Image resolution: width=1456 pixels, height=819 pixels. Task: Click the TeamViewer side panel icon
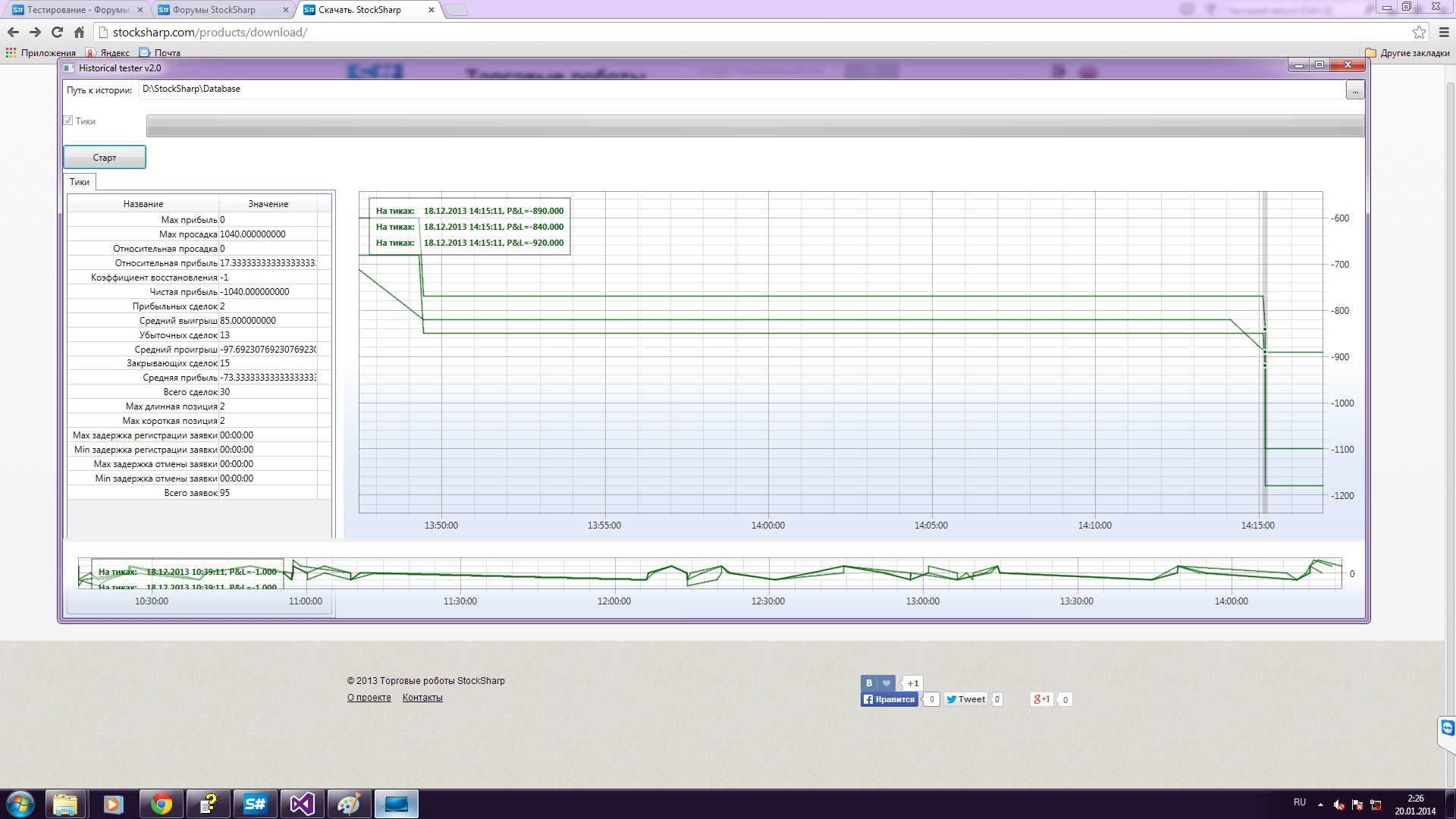[x=1447, y=729]
